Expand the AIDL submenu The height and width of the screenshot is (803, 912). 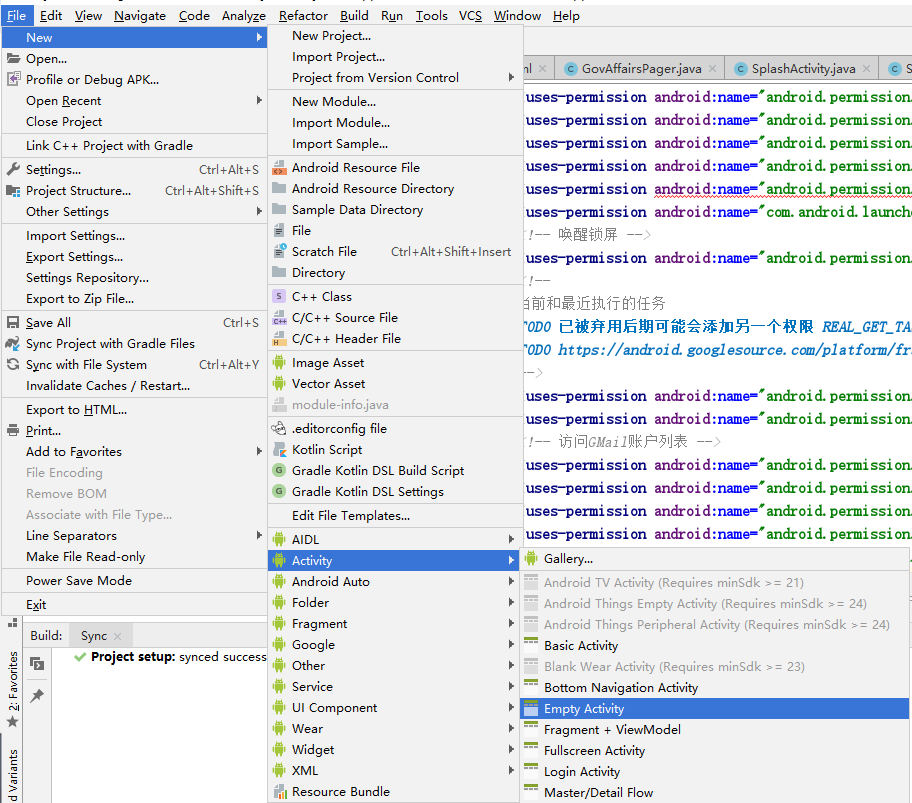(x=511, y=539)
